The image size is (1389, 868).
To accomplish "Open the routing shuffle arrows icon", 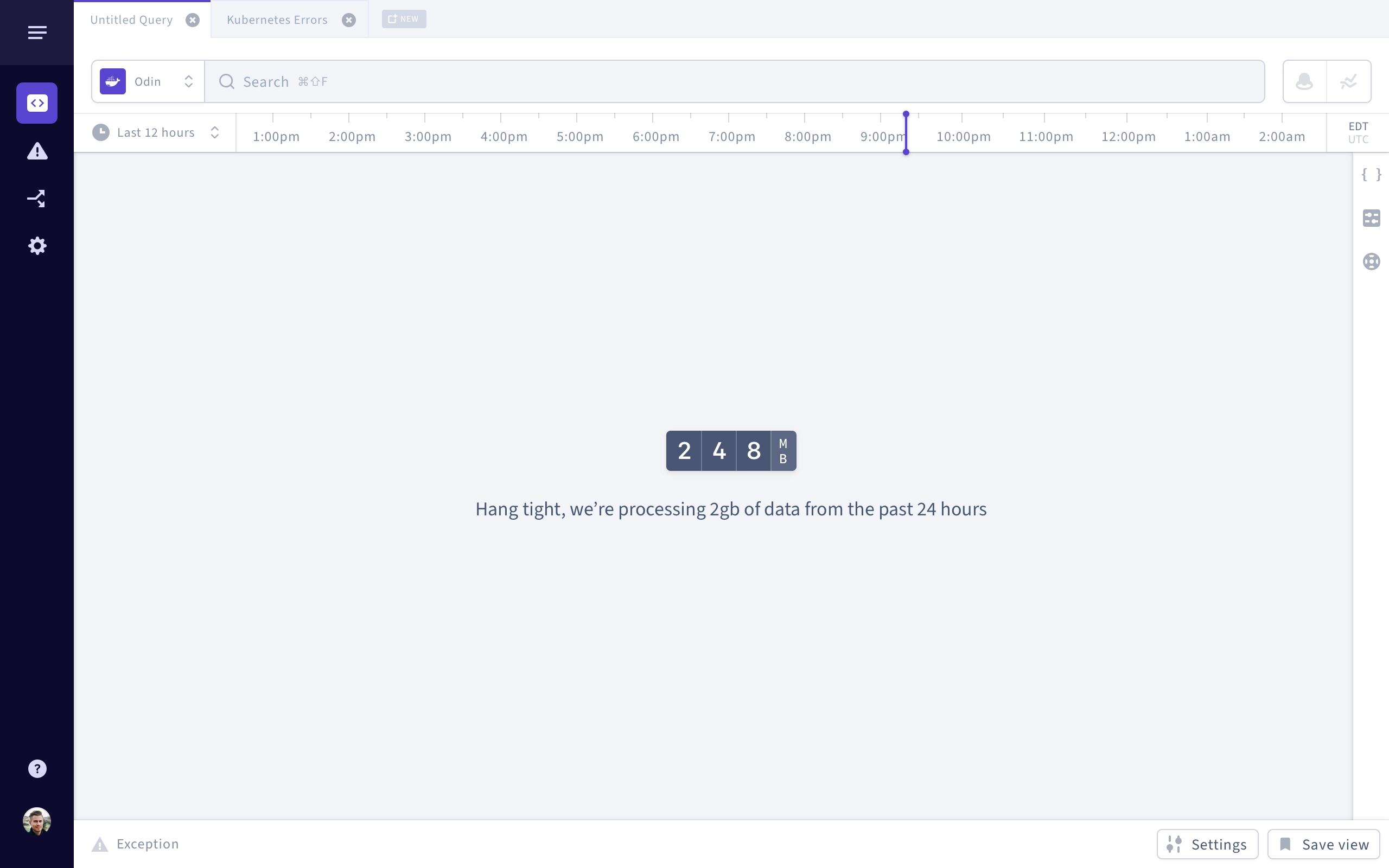I will (37, 199).
